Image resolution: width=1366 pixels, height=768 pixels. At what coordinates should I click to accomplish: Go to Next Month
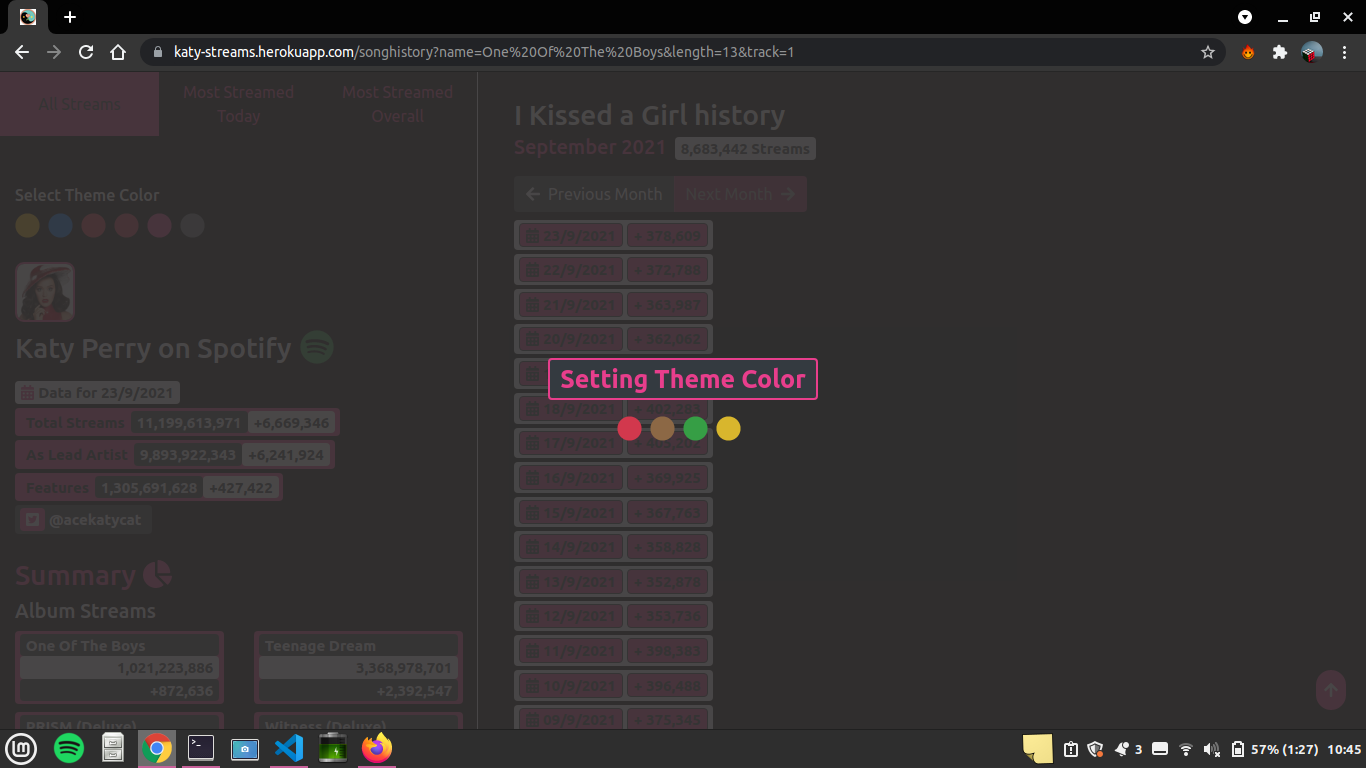click(740, 194)
